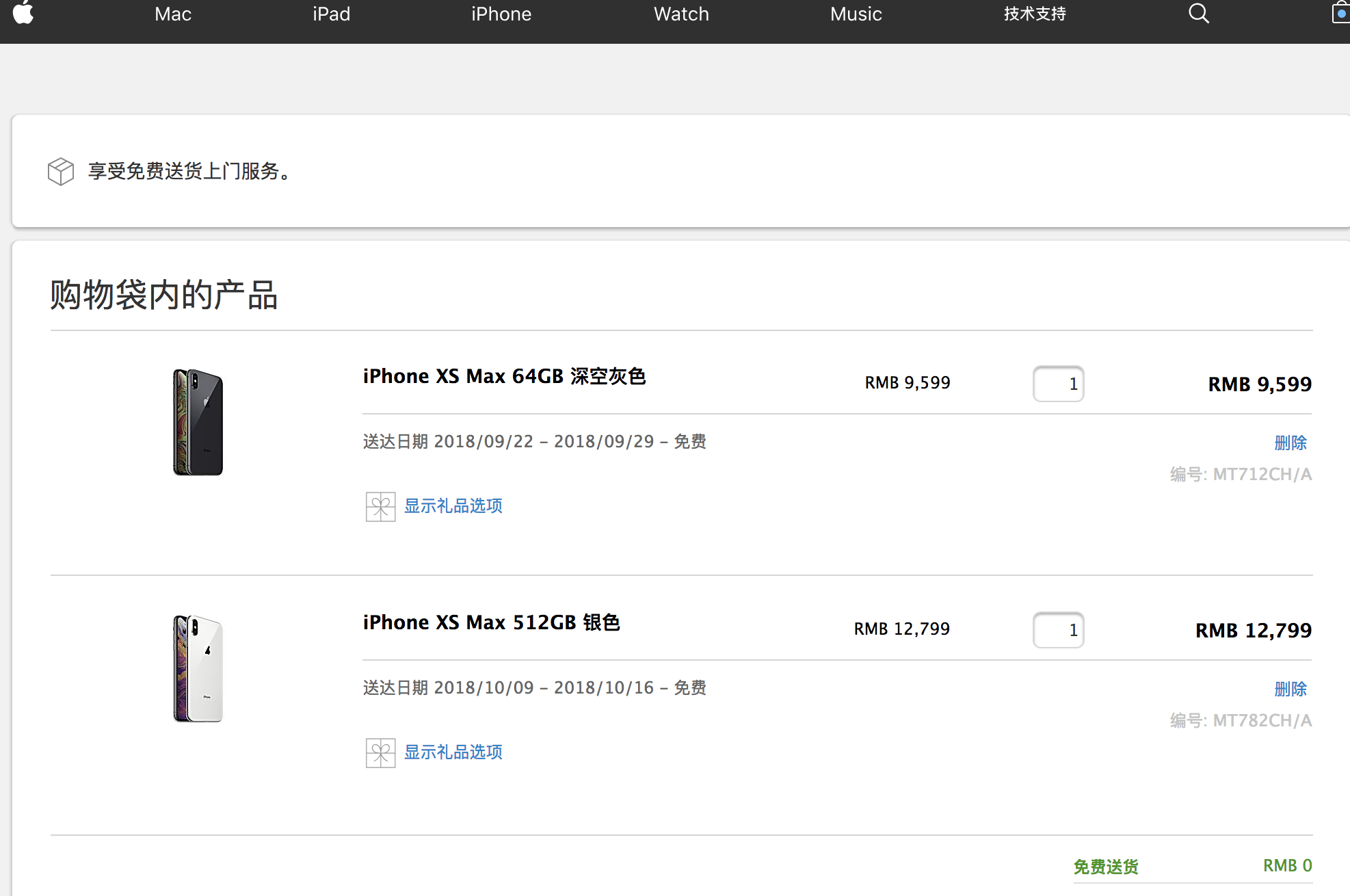Screen dimensions: 1350x896
Task: Open the Watch menu item
Action: [681, 14]
